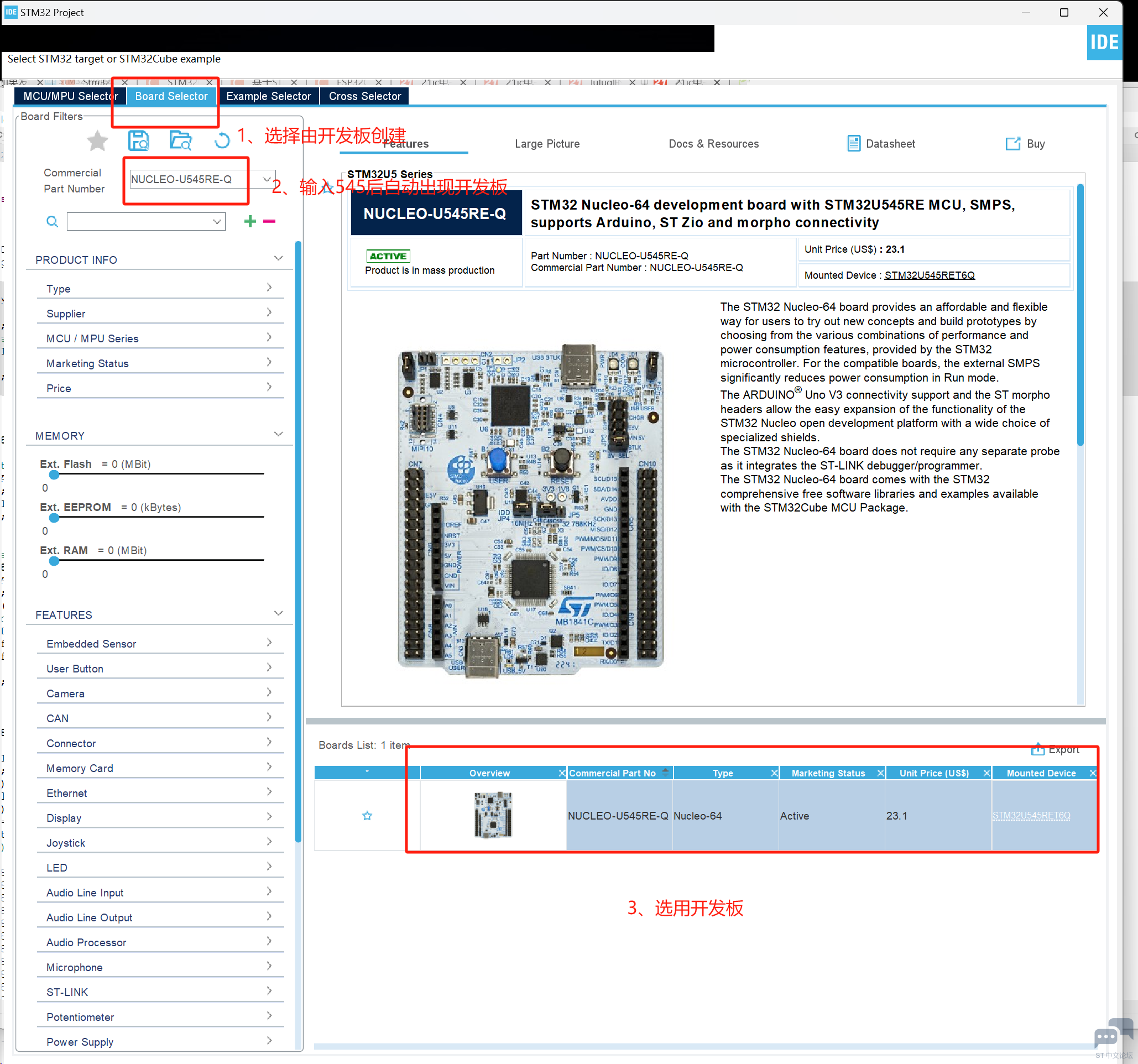Expand the Supplier filter
The height and width of the screenshot is (1064, 1138).
point(160,313)
